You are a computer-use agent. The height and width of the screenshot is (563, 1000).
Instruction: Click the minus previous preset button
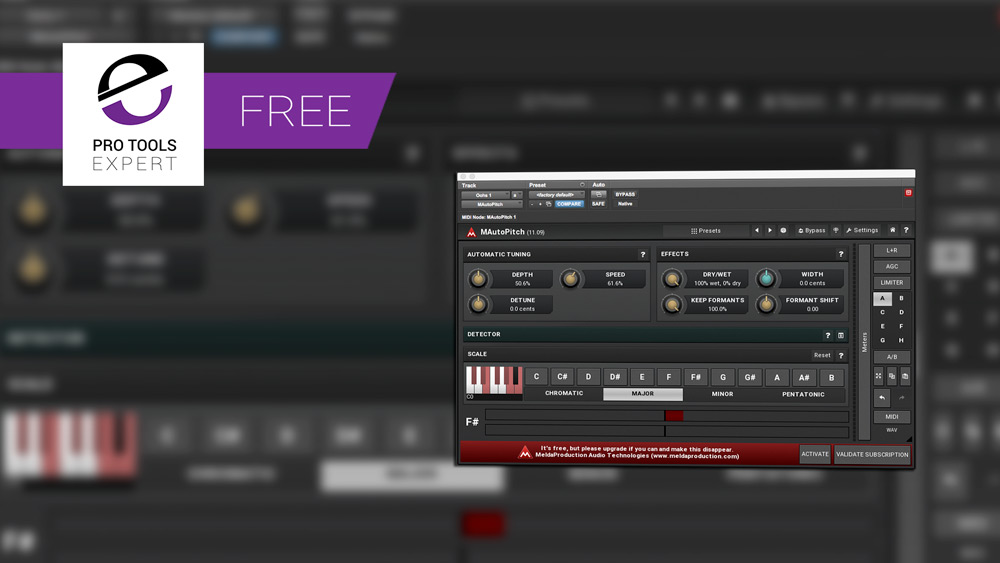pyautogui.click(x=532, y=204)
